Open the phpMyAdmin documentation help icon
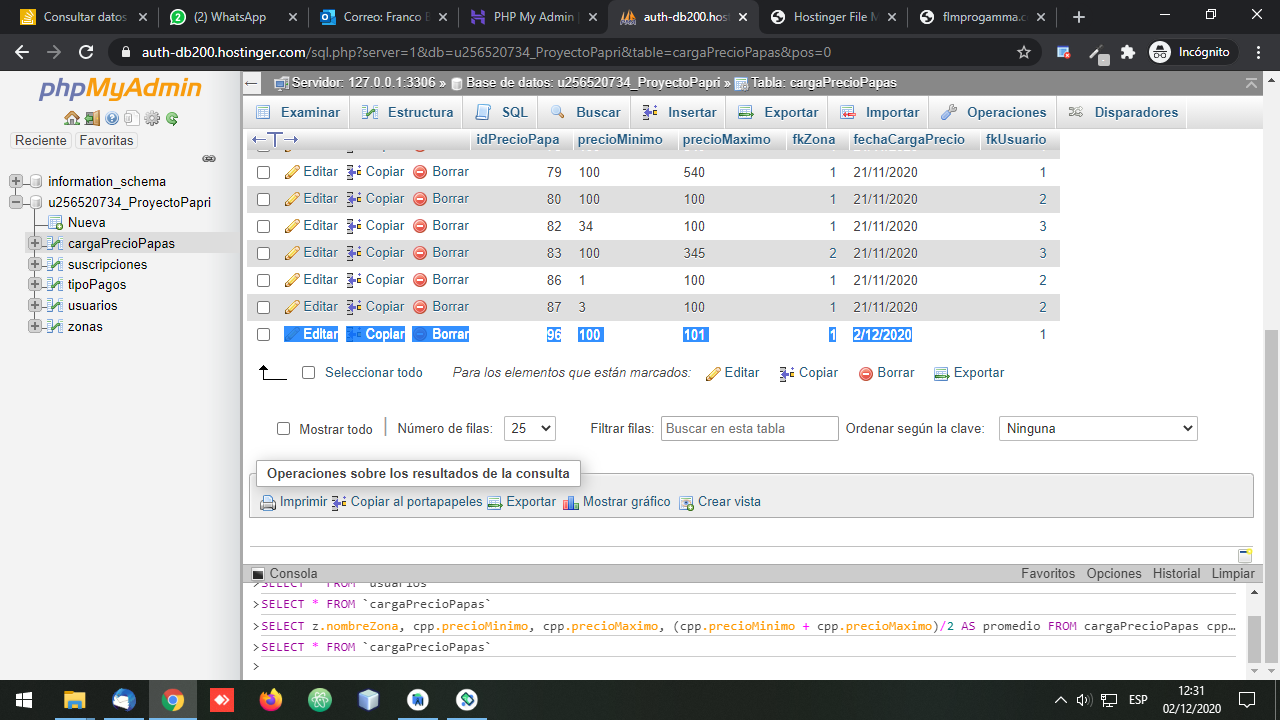This screenshot has width=1280, height=720. click(x=112, y=118)
